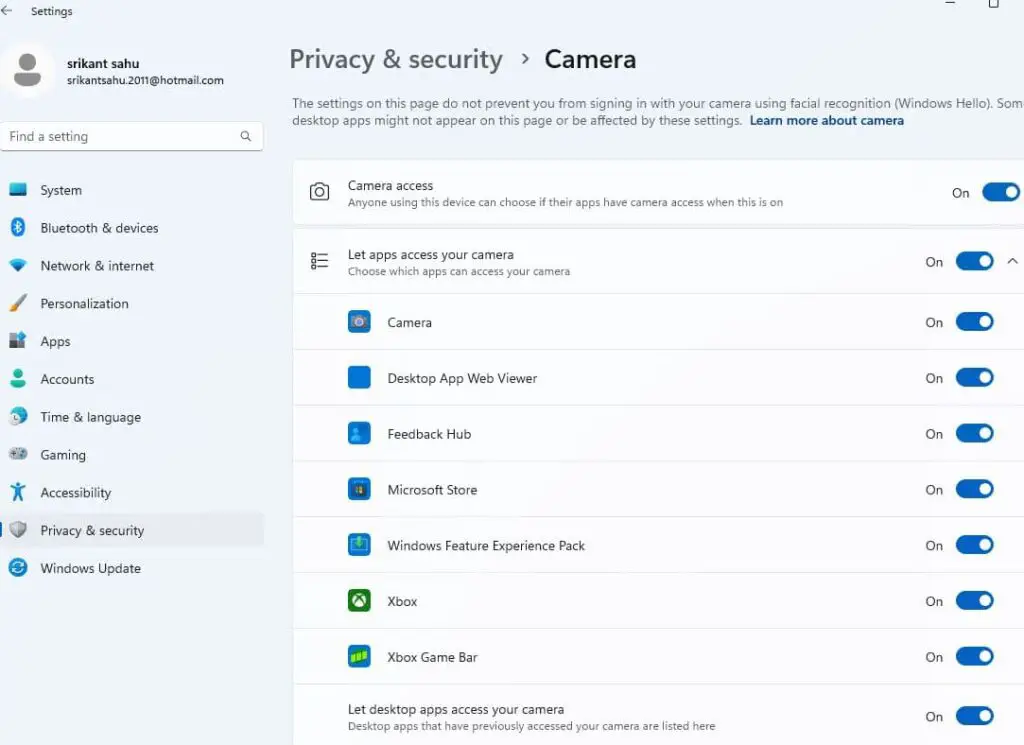Collapse the apps camera access list

pyautogui.click(x=1013, y=261)
